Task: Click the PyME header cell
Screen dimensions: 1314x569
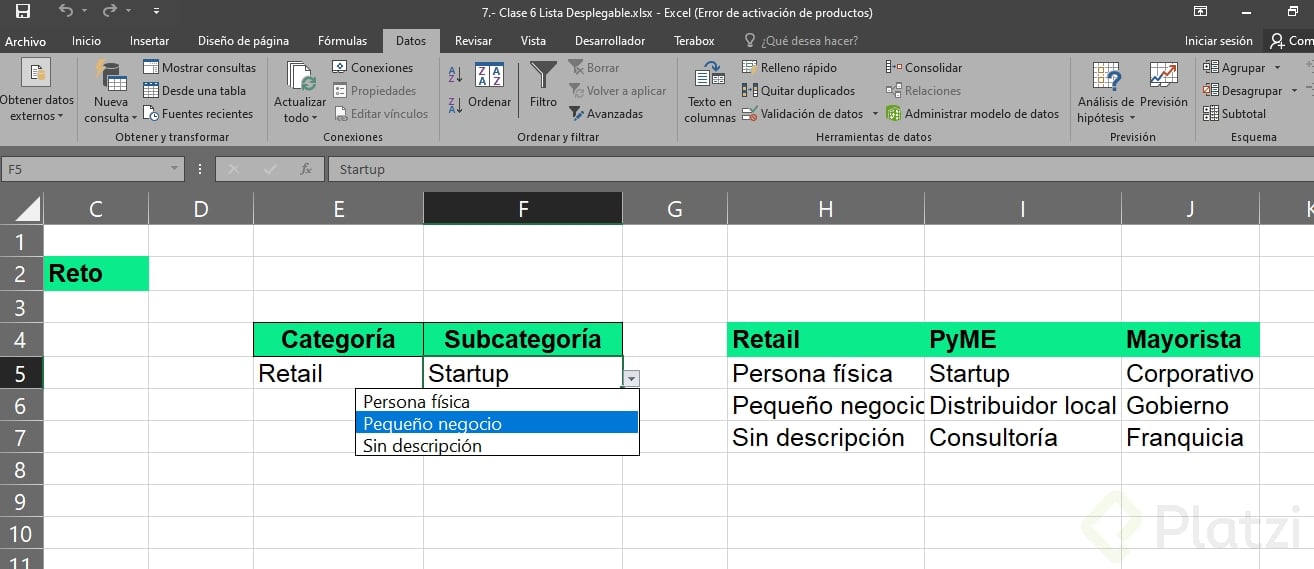Action: [x=1022, y=339]
